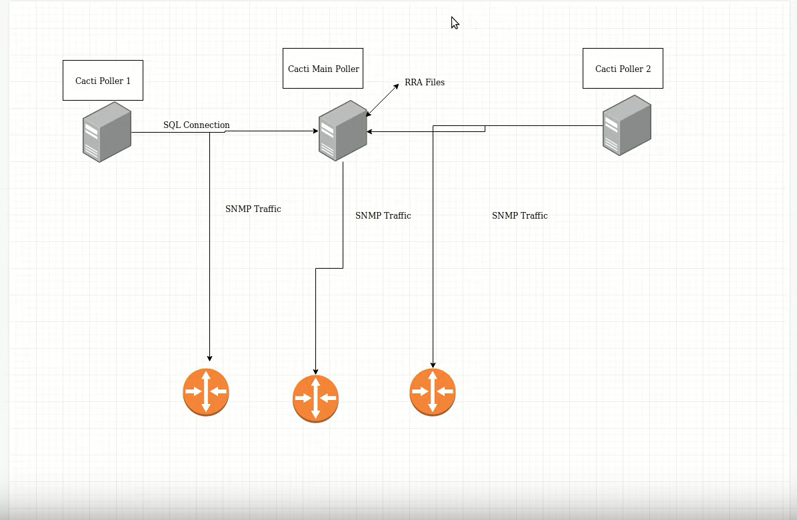Click the middle orange router icon
The image size is (797, 520).
tap(315, 398)
